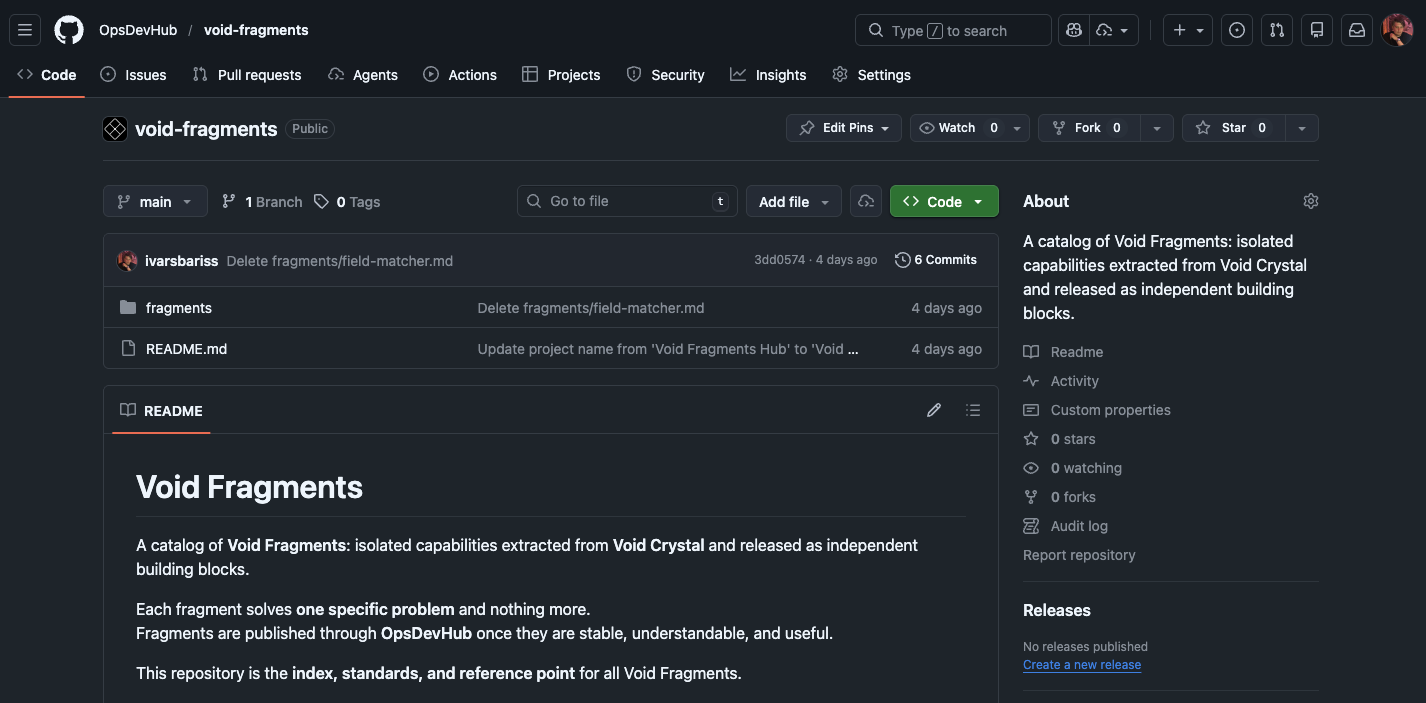Click Create a new release link
Image resolution: width=1426 pixels, height=703 pixels.
(1082, 665)
